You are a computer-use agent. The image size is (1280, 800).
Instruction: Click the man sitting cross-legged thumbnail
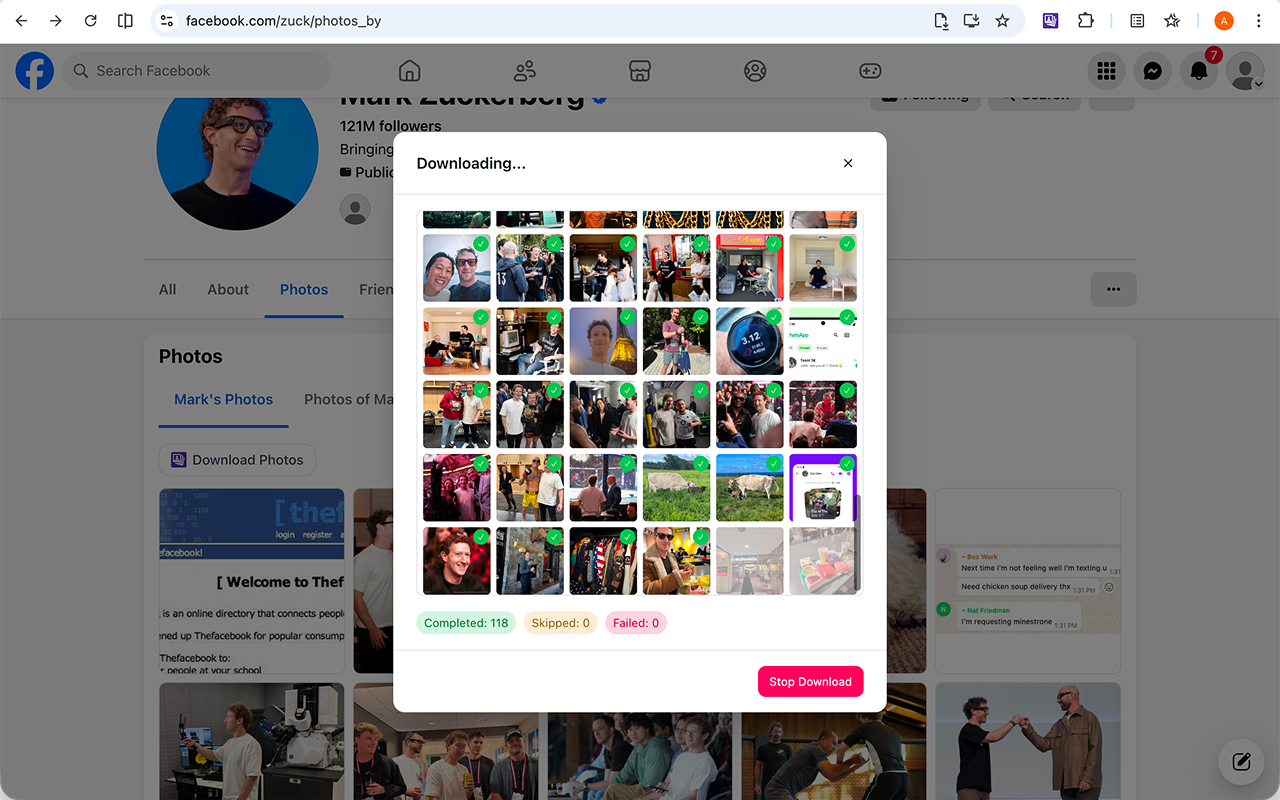tap(823, 268)
